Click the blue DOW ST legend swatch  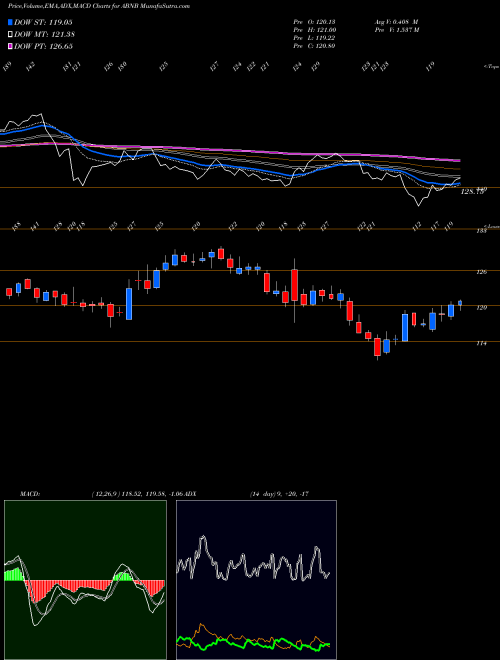10,23
